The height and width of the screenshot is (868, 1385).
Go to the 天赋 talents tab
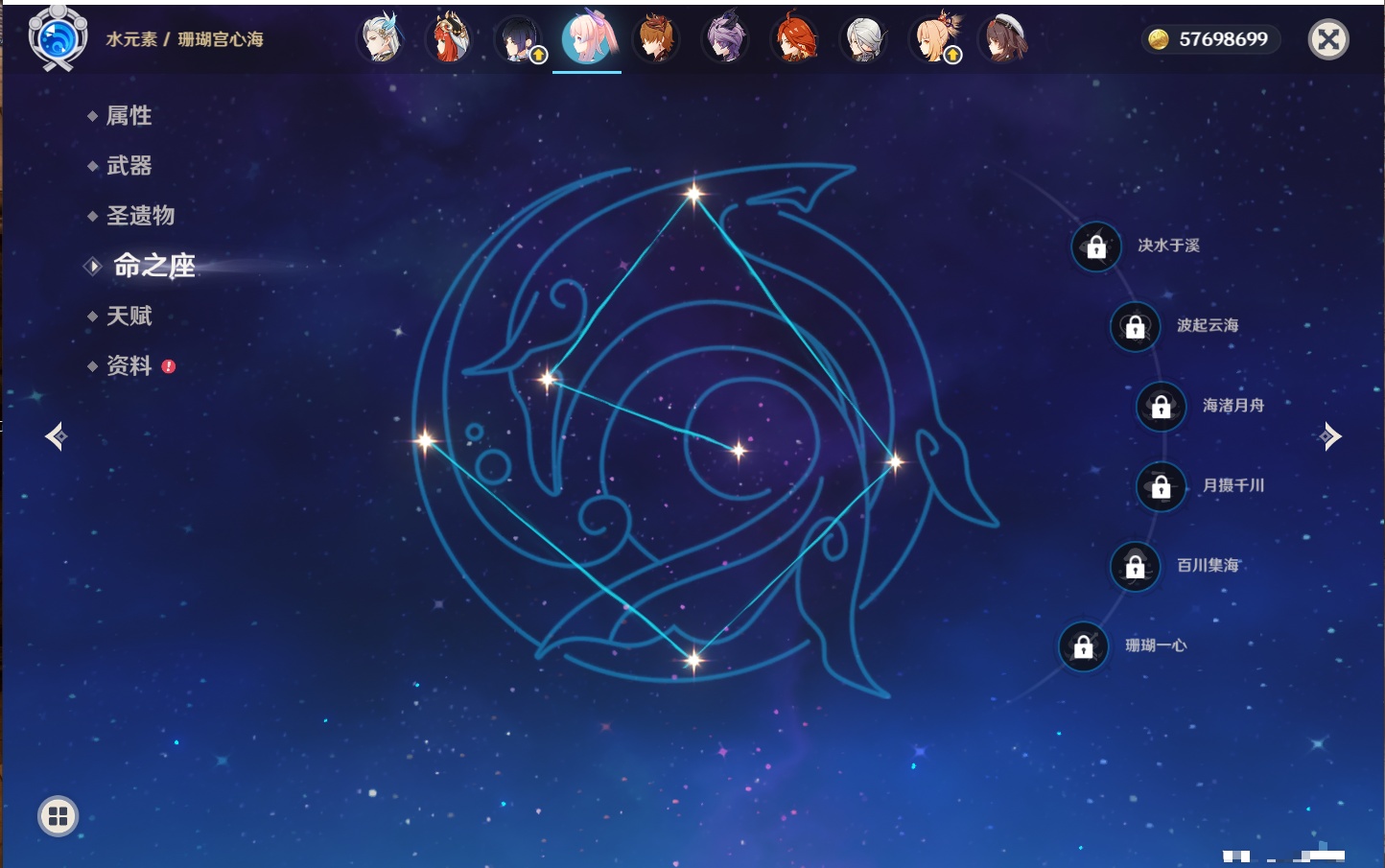(129, 317)
